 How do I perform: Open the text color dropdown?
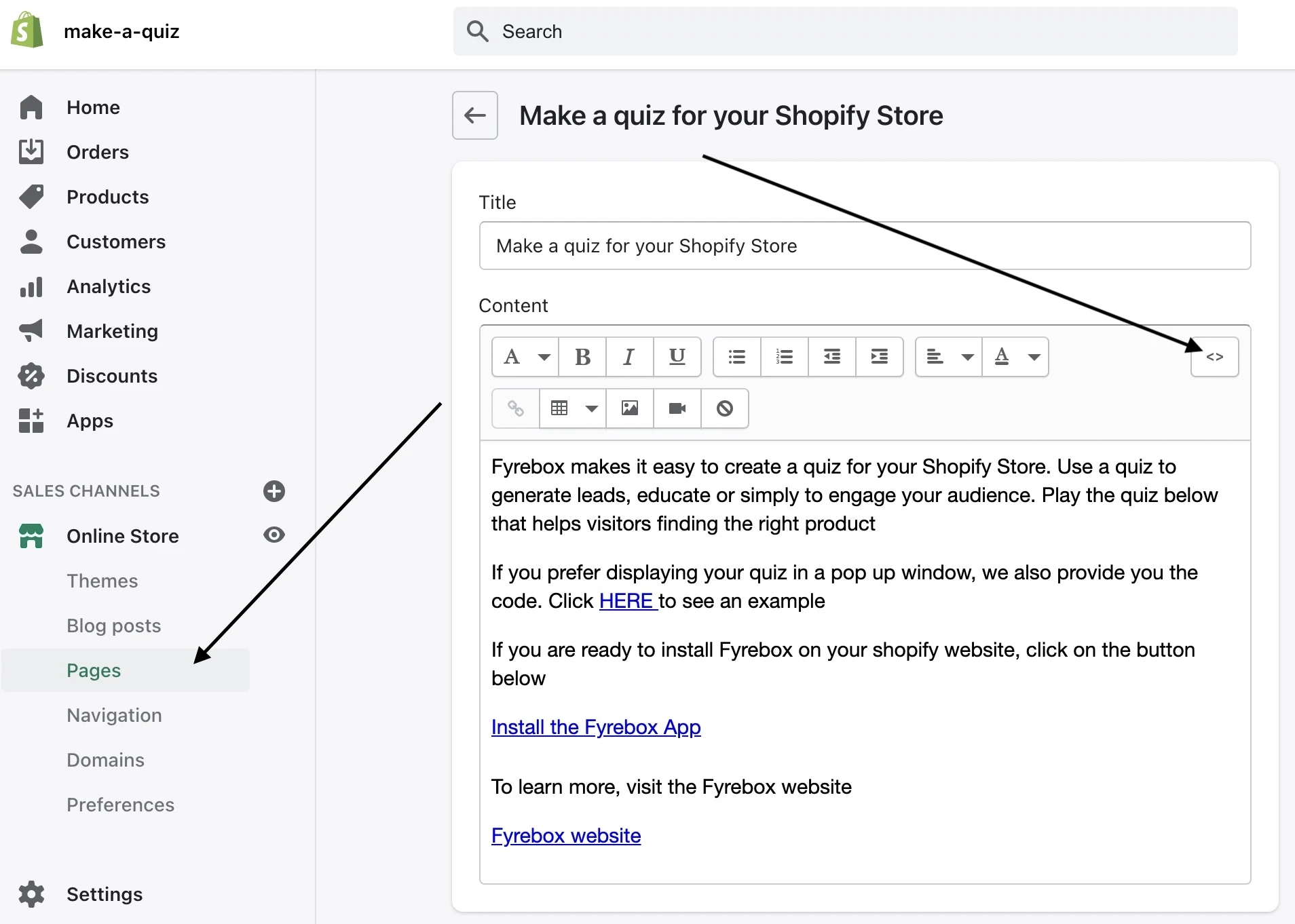[x=1016, y=357]
